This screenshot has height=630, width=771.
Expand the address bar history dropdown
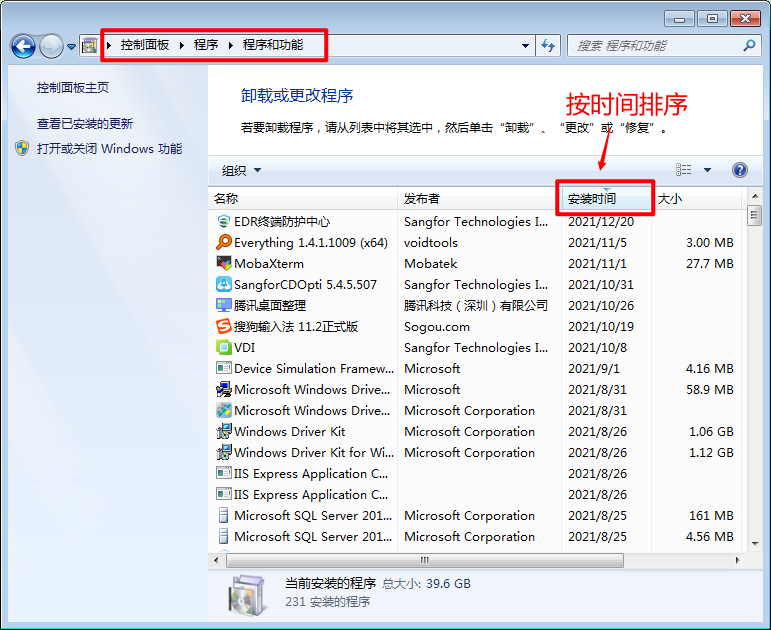(x=525, y=46)
